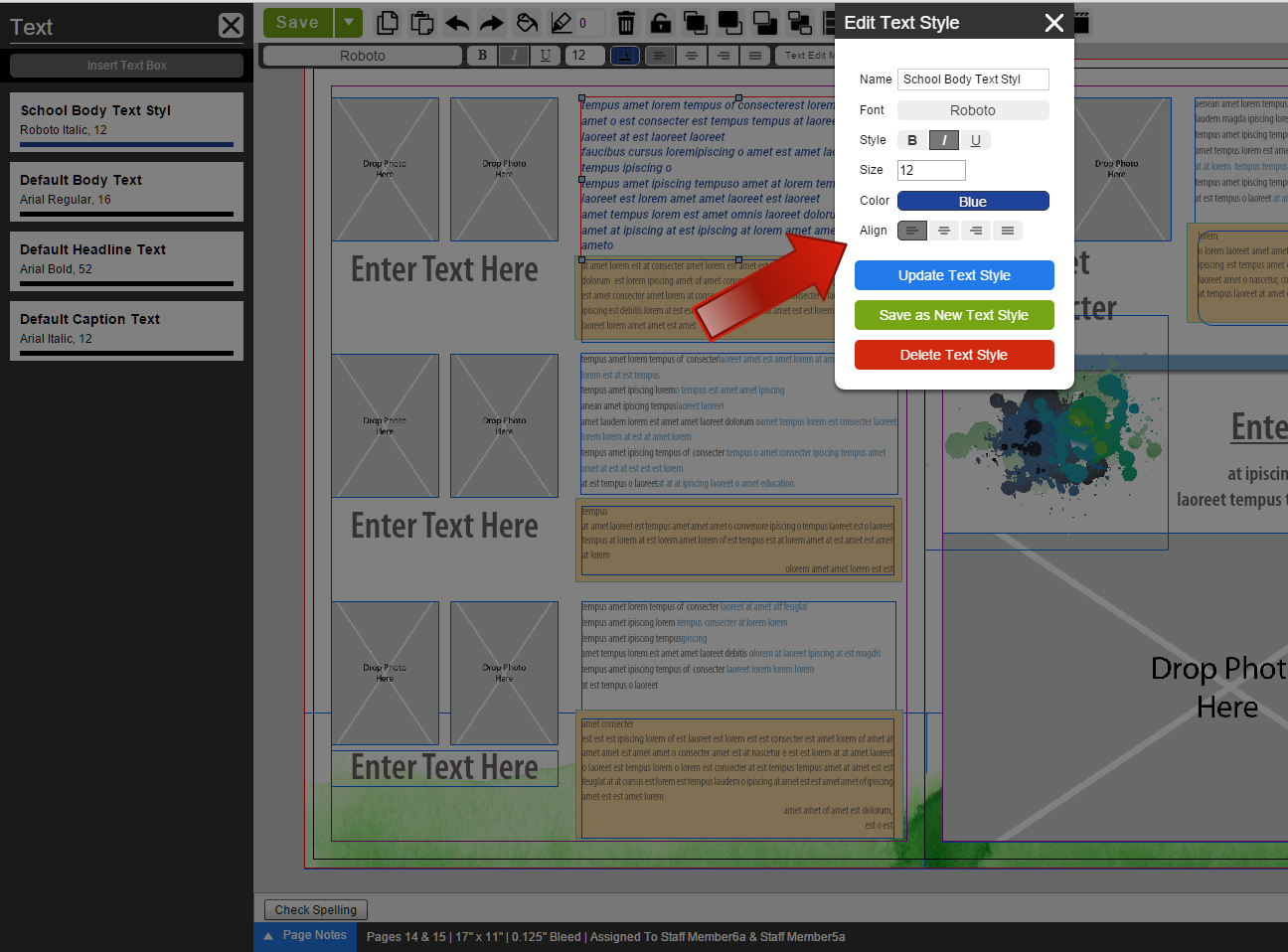Click the border width value field showing 0
Screen dimensions: 1288x952
click(590, 23)
